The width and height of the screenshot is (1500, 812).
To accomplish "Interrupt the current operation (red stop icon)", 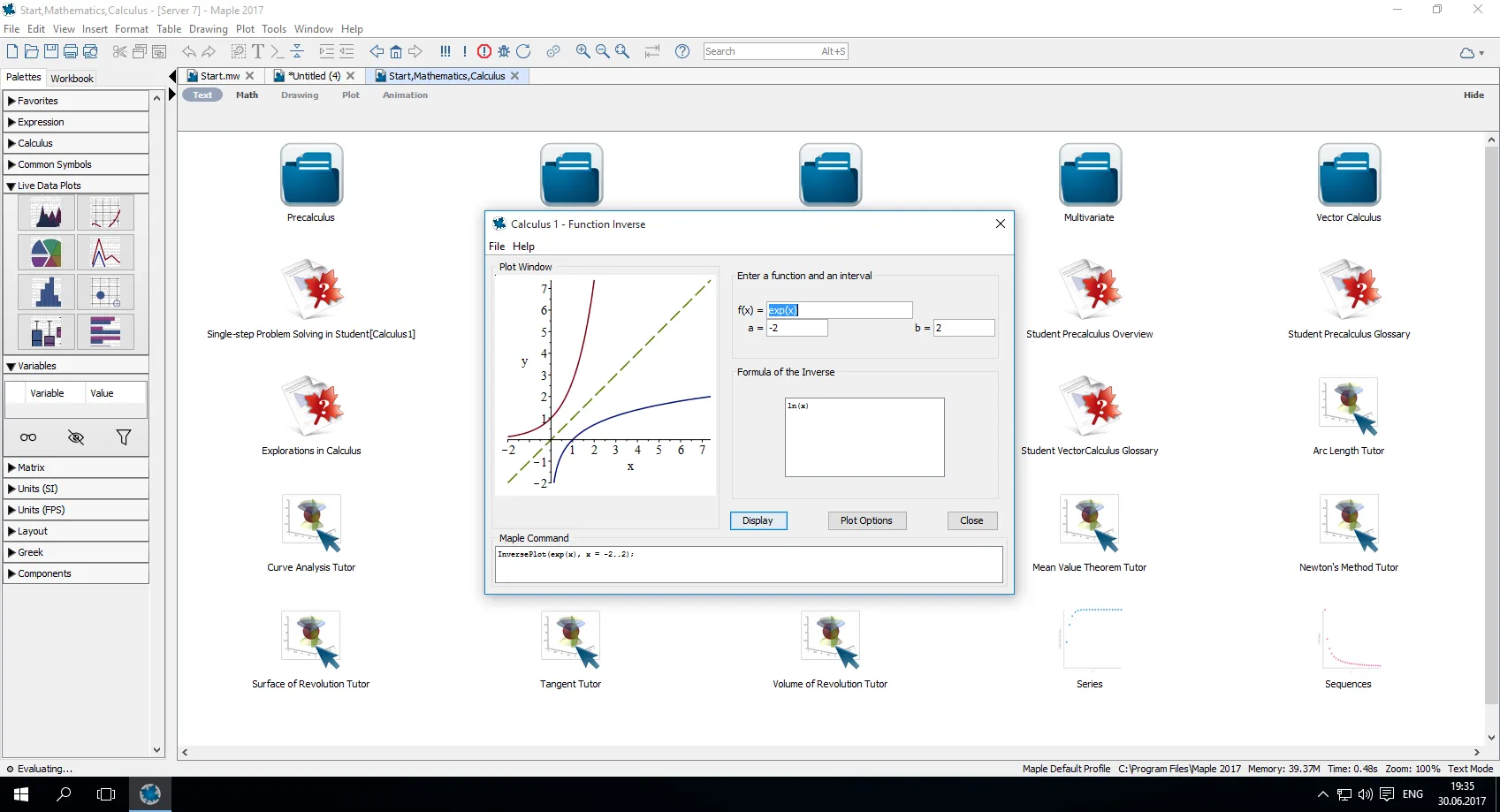I will [x=484, y=51].
